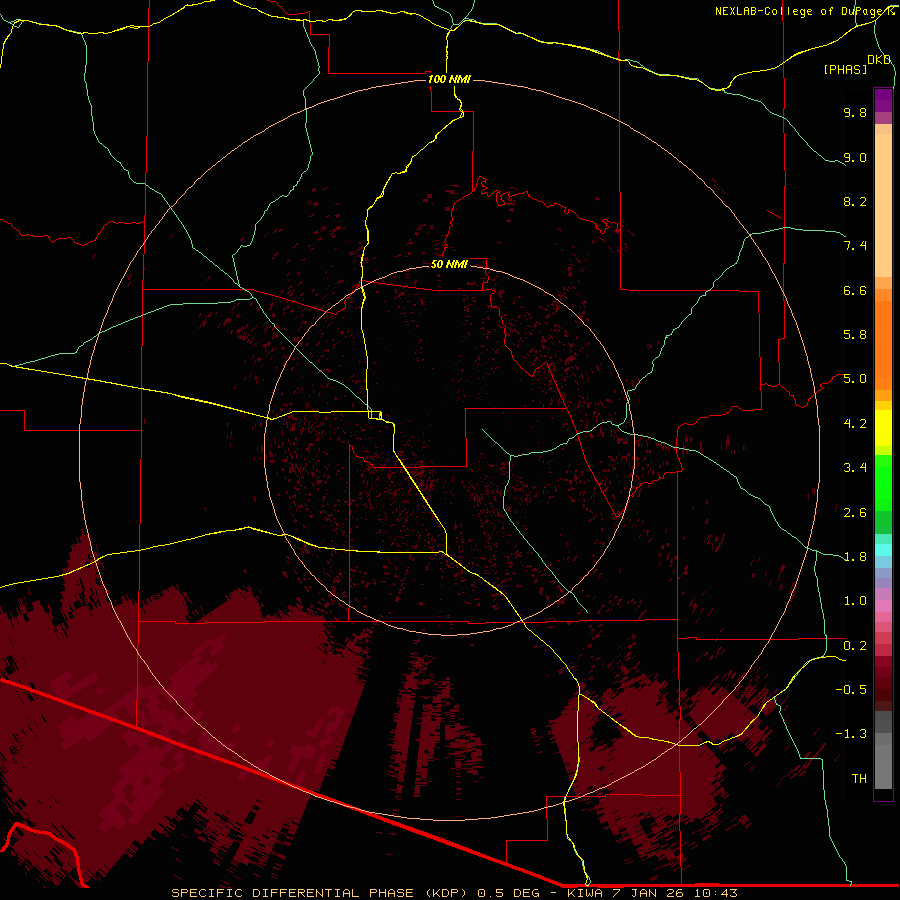Click the 6.6 value on the color scale

pyautogui.click(x=855, y=290)
